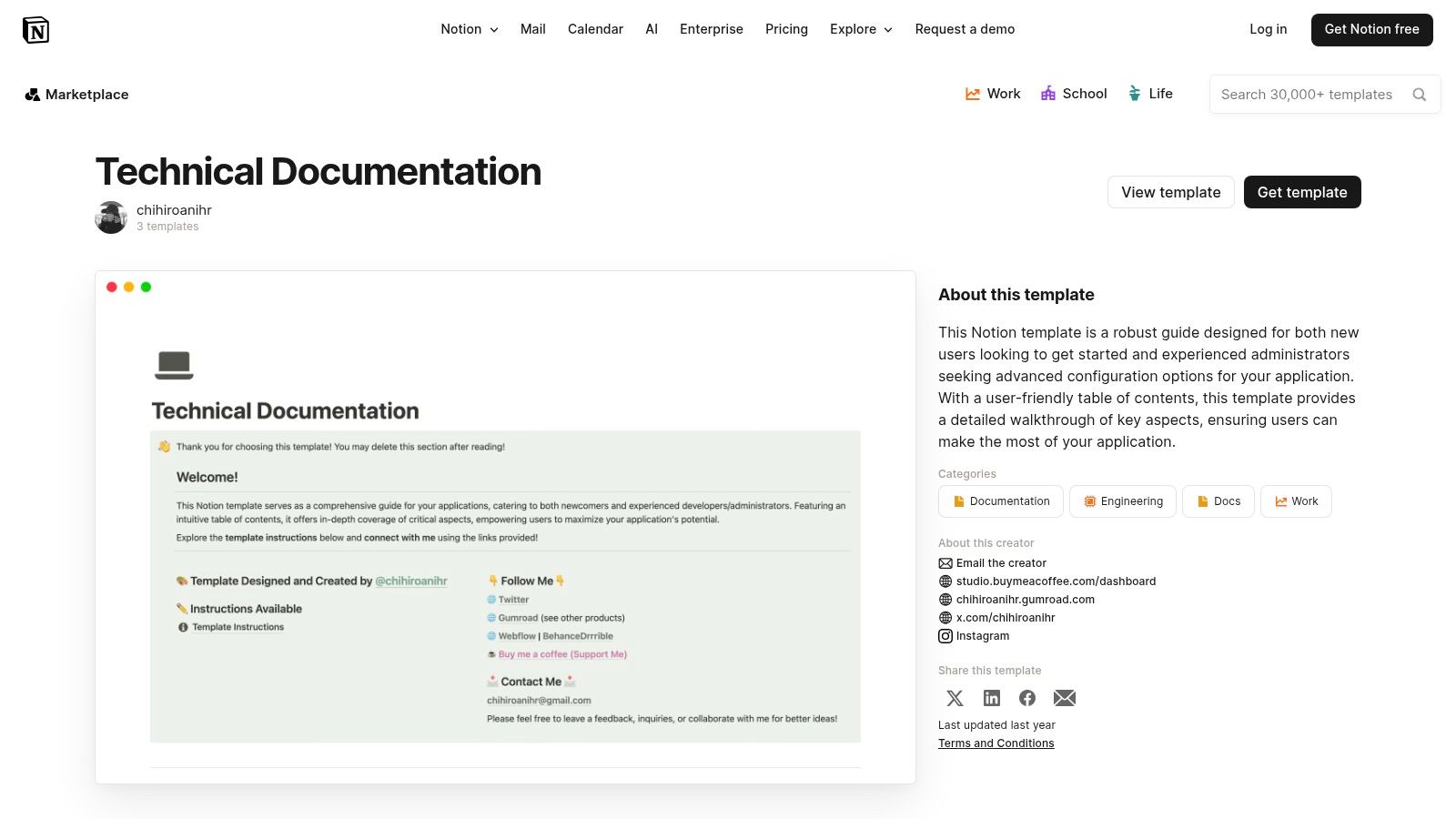Click the search magnifier icon

click(1420, 94)
